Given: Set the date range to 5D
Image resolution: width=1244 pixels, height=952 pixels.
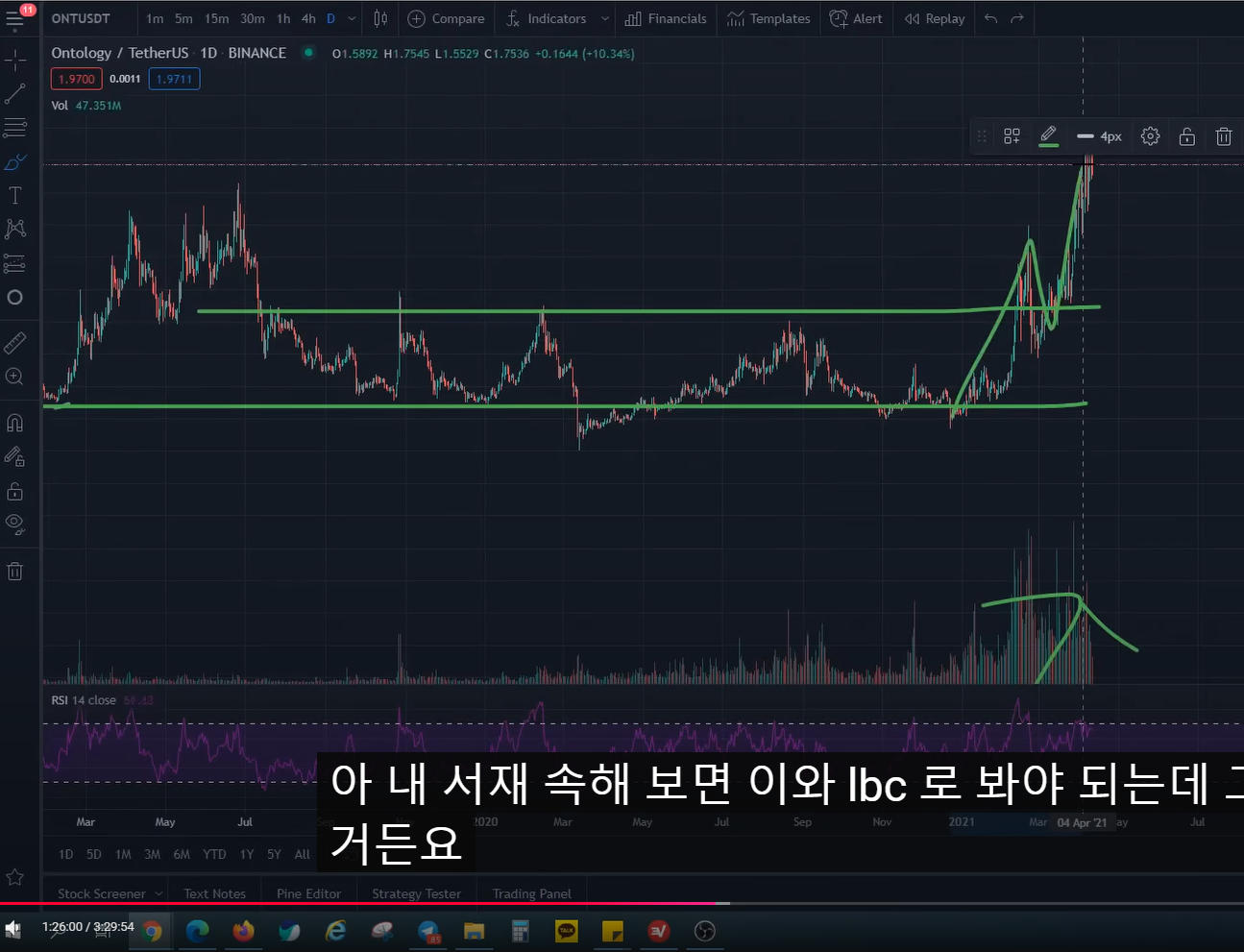Looking at the screenshot, I should [x=93, y=854].
